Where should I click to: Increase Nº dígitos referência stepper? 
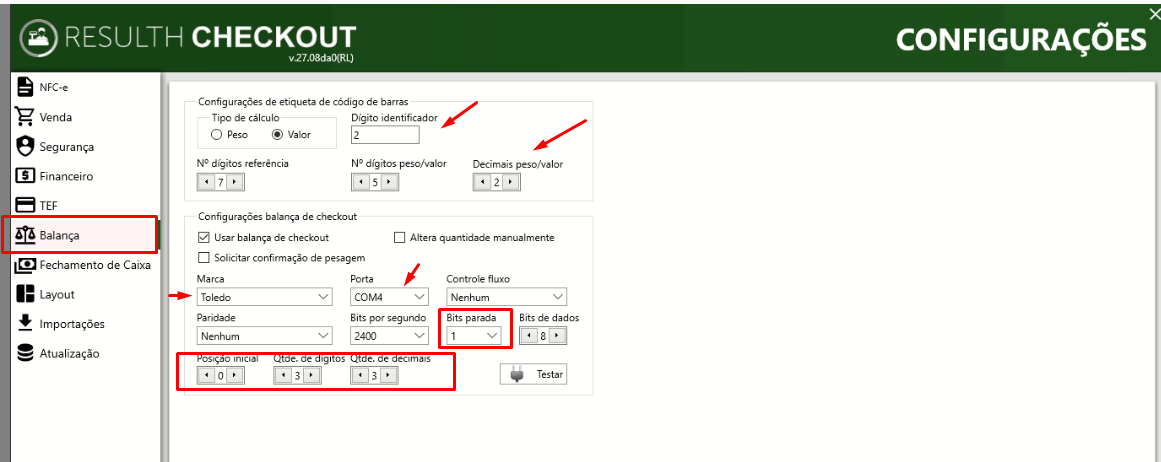coord(235,181)
